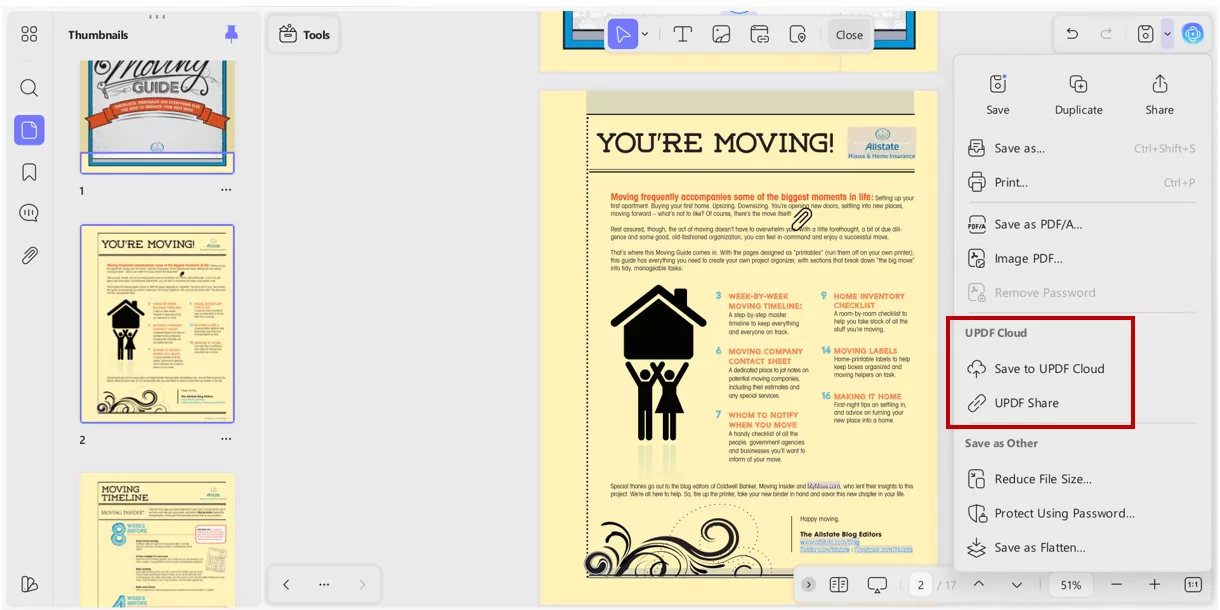
Task: Click the paperclip attachment on the page
Action: (x=801, y=219)
